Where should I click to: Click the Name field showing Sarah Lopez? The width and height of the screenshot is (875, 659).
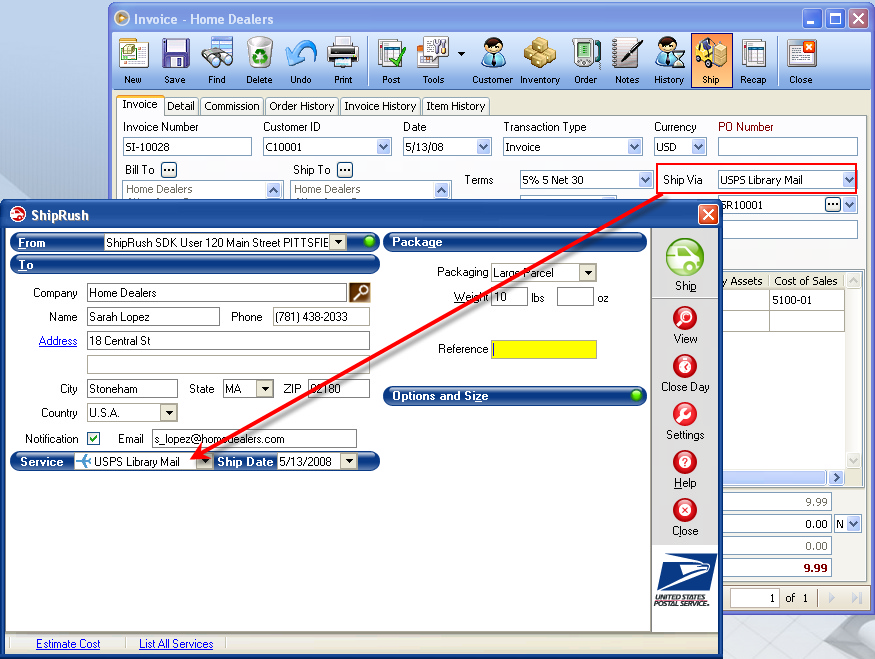point(153,317)
